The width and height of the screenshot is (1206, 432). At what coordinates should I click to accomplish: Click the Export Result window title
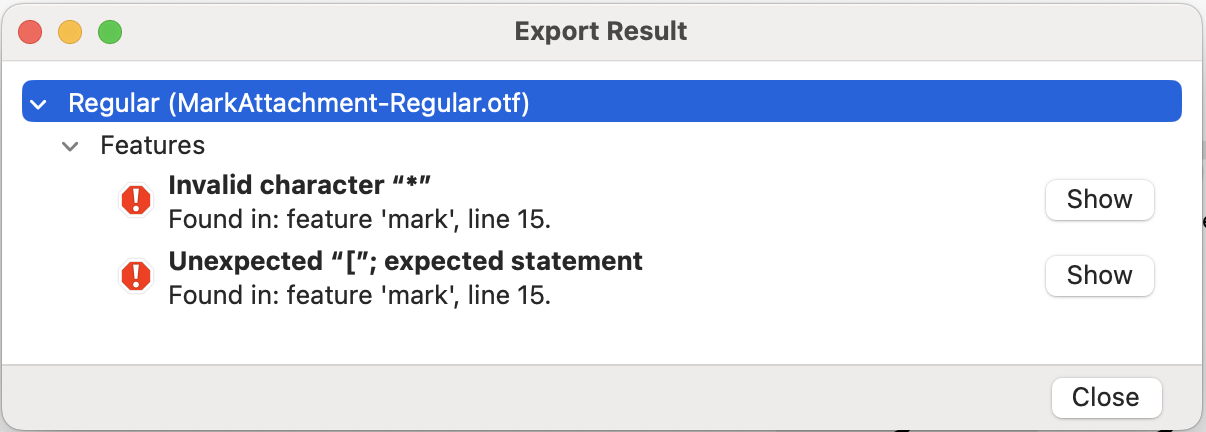coord(601,31)
